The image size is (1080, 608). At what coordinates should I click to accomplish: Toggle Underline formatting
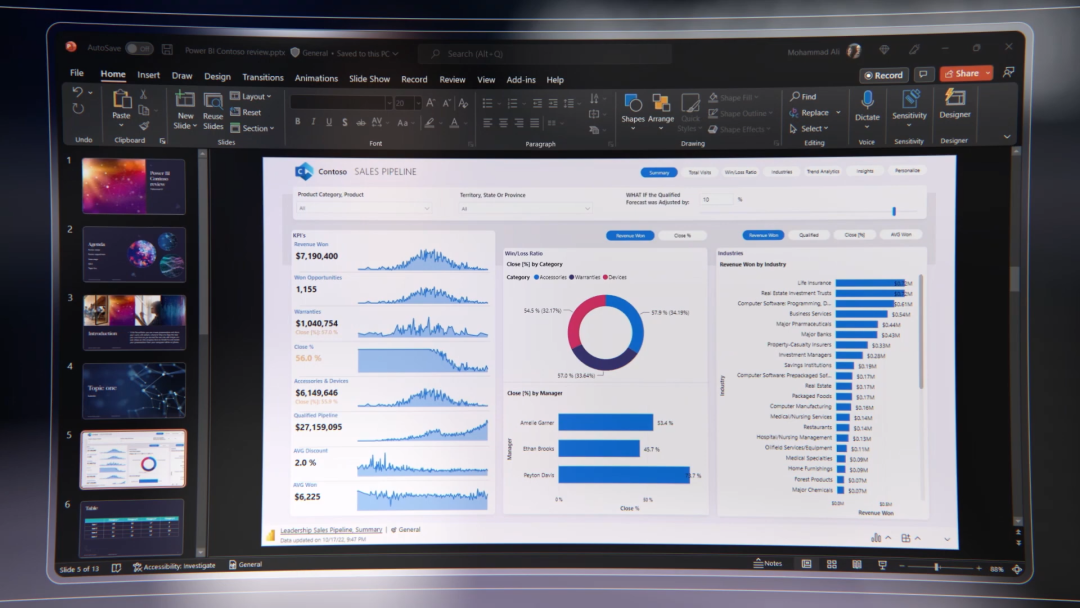click(x=329, y=122)
